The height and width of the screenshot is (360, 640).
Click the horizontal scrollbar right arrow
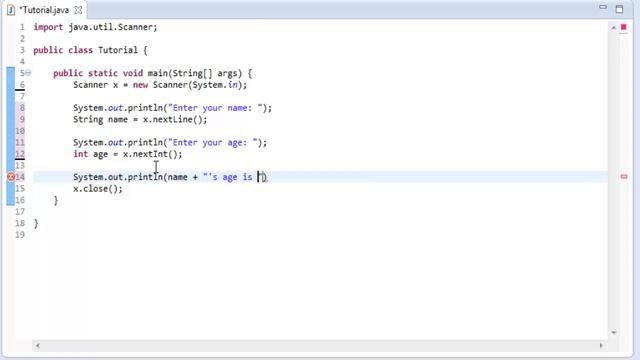601,346
